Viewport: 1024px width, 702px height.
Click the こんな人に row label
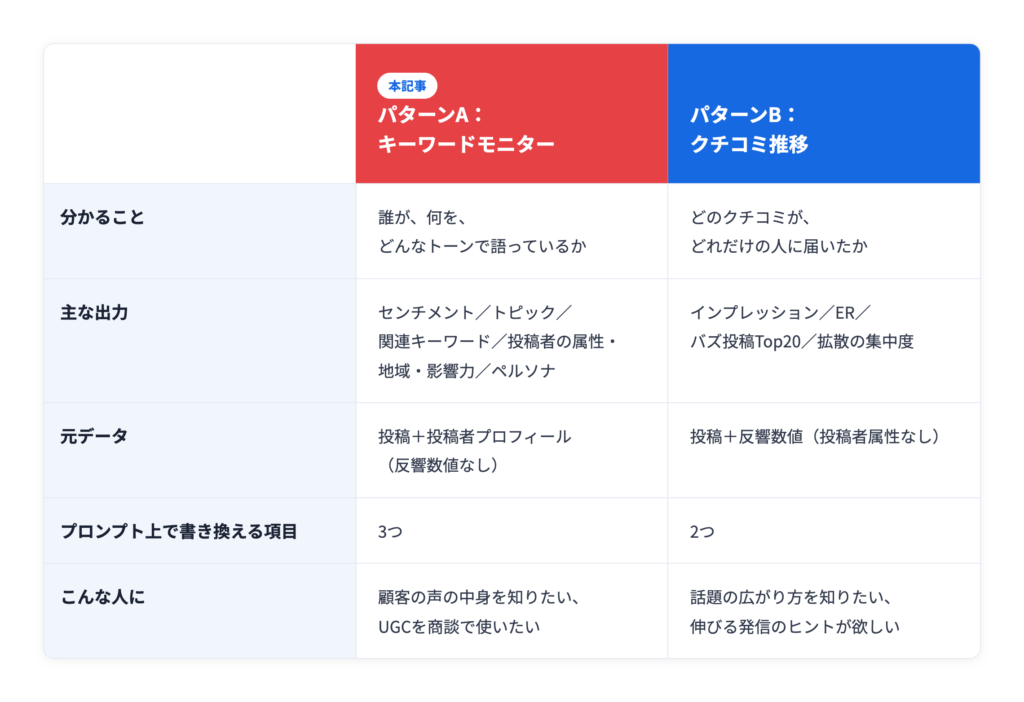pyautogui.click(x=103, y=596)
